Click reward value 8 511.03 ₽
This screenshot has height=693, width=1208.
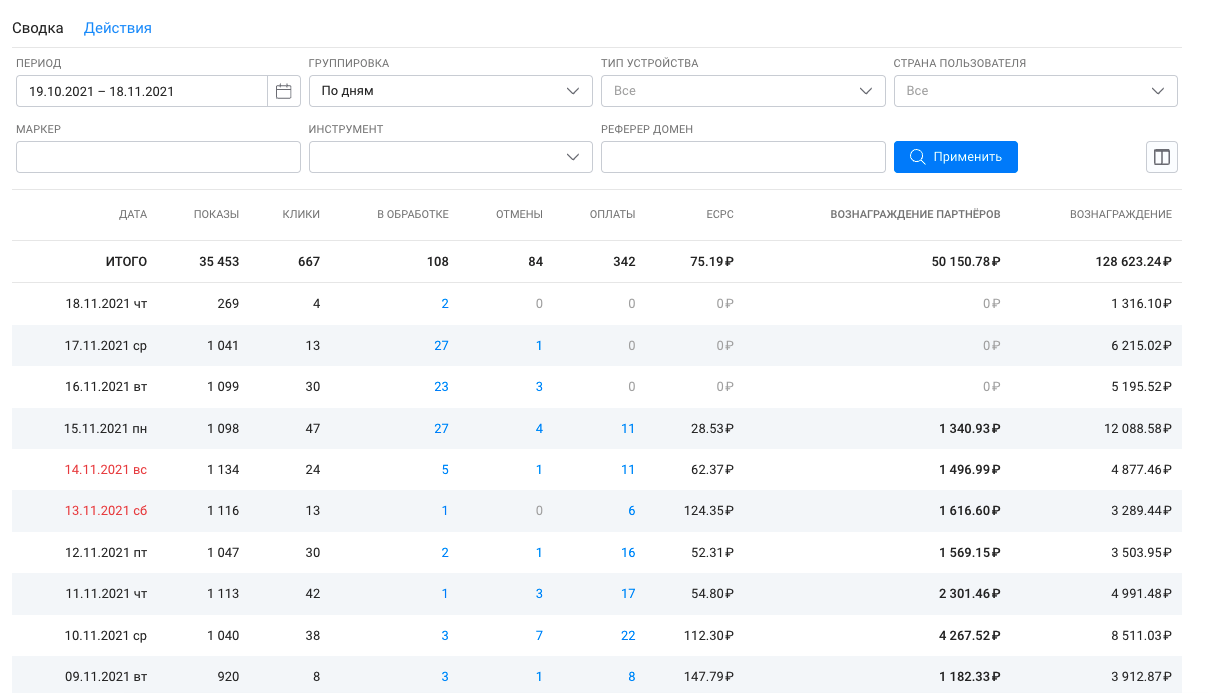(x=1141, y=636)
